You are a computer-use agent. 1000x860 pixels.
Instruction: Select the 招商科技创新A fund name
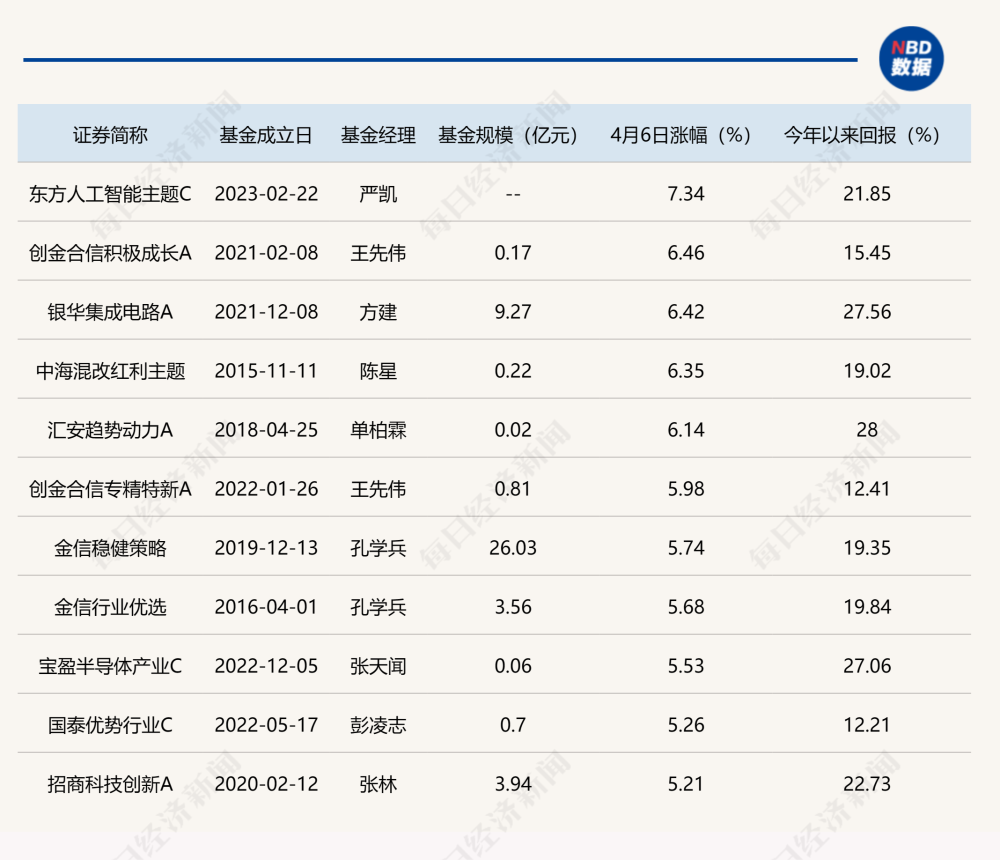coord(110,784)
